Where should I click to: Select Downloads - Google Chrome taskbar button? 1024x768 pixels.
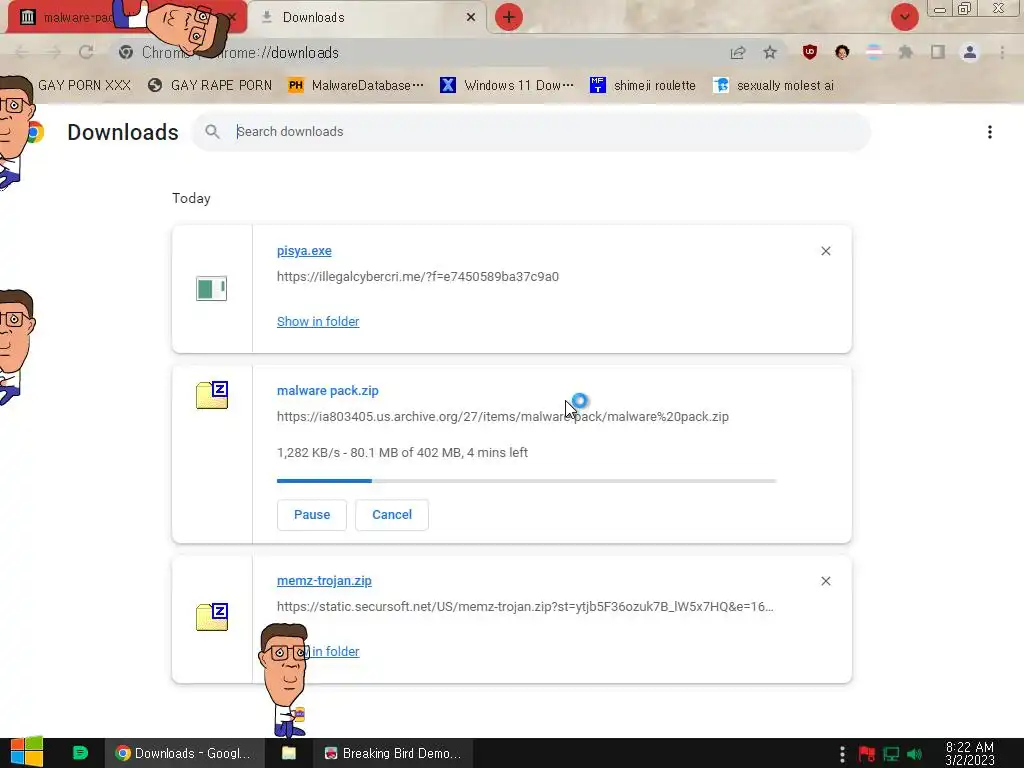184,753
